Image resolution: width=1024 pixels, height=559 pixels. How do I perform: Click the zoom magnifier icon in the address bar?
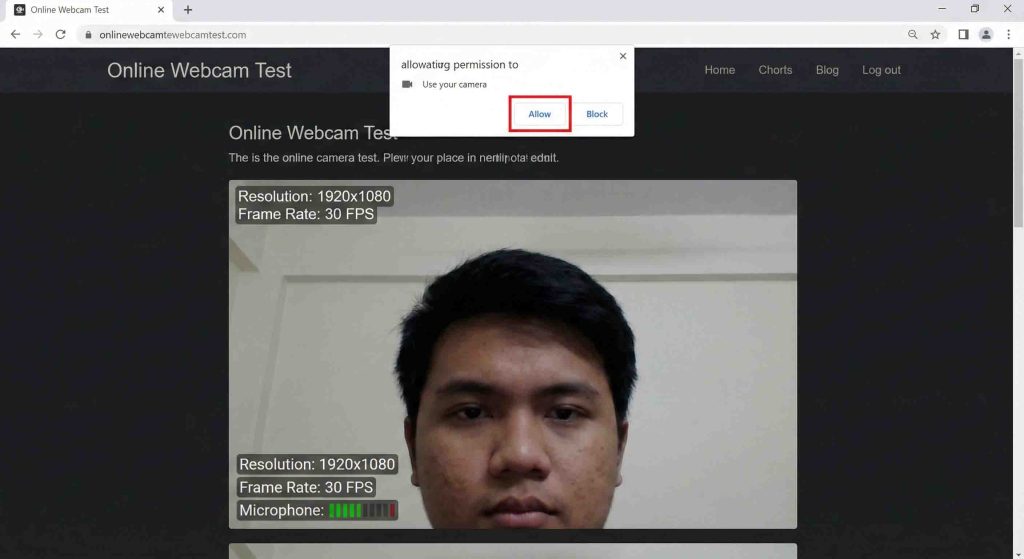coord(912,35)
